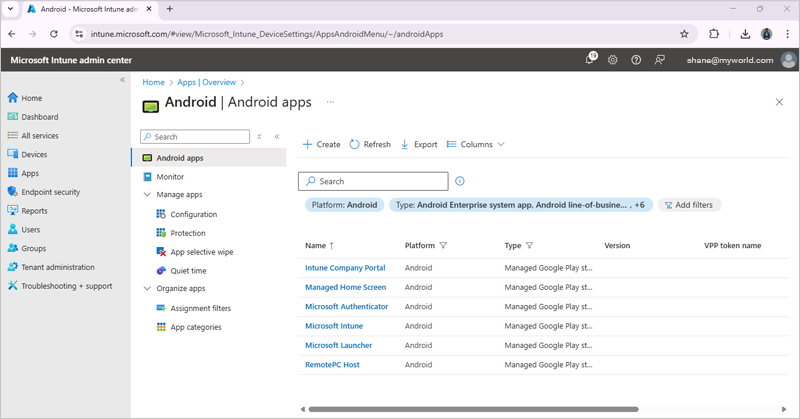Collapse the left navigation pane chevron

123,80
